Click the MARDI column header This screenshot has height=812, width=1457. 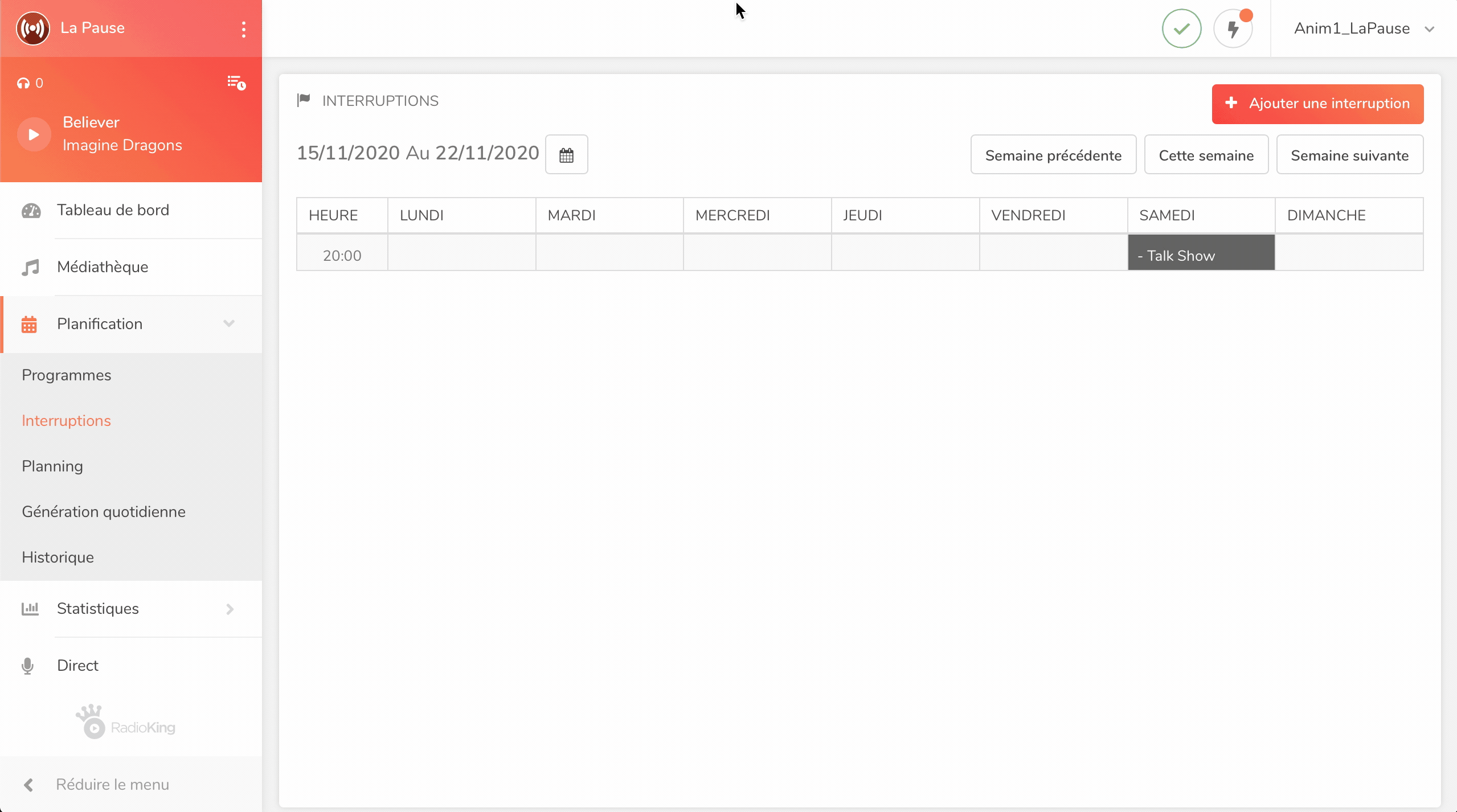click(x=609, y=215)
